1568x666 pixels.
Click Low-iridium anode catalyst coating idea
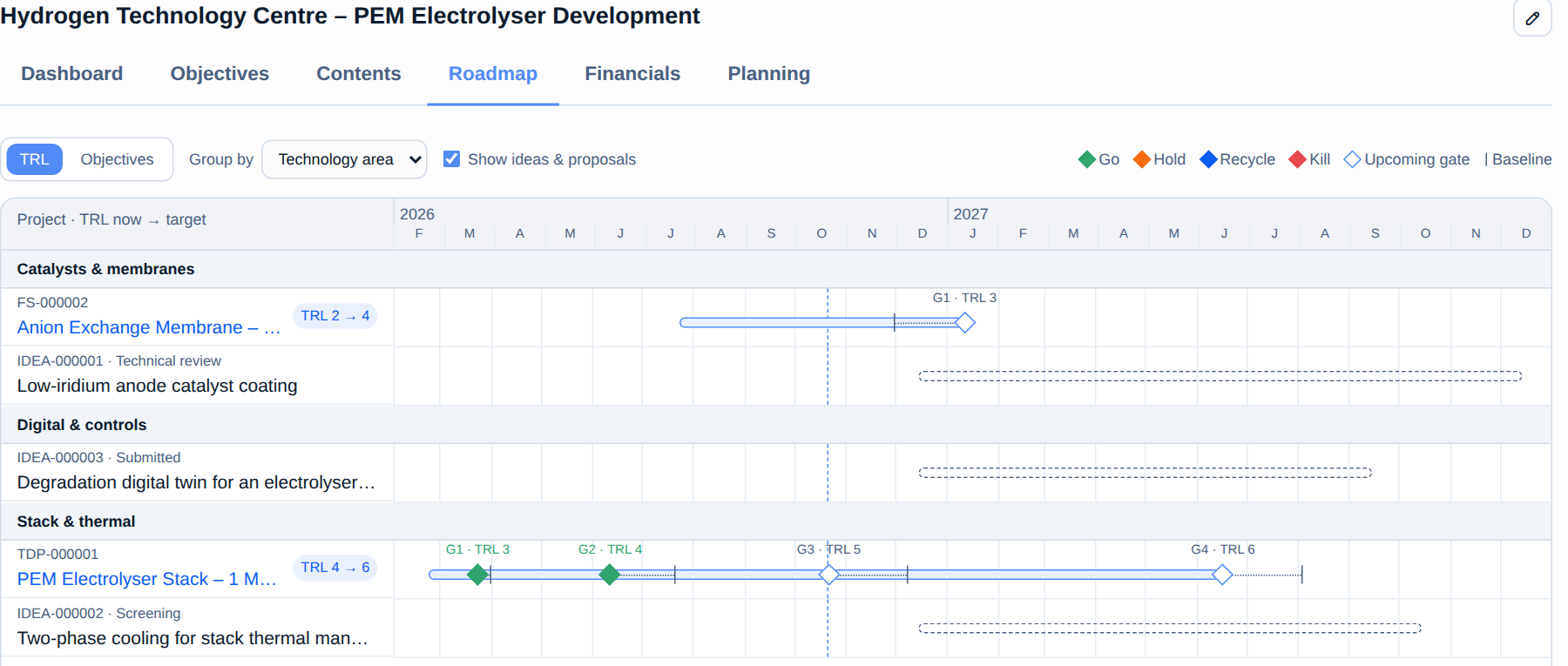click(x=158, y=386)
